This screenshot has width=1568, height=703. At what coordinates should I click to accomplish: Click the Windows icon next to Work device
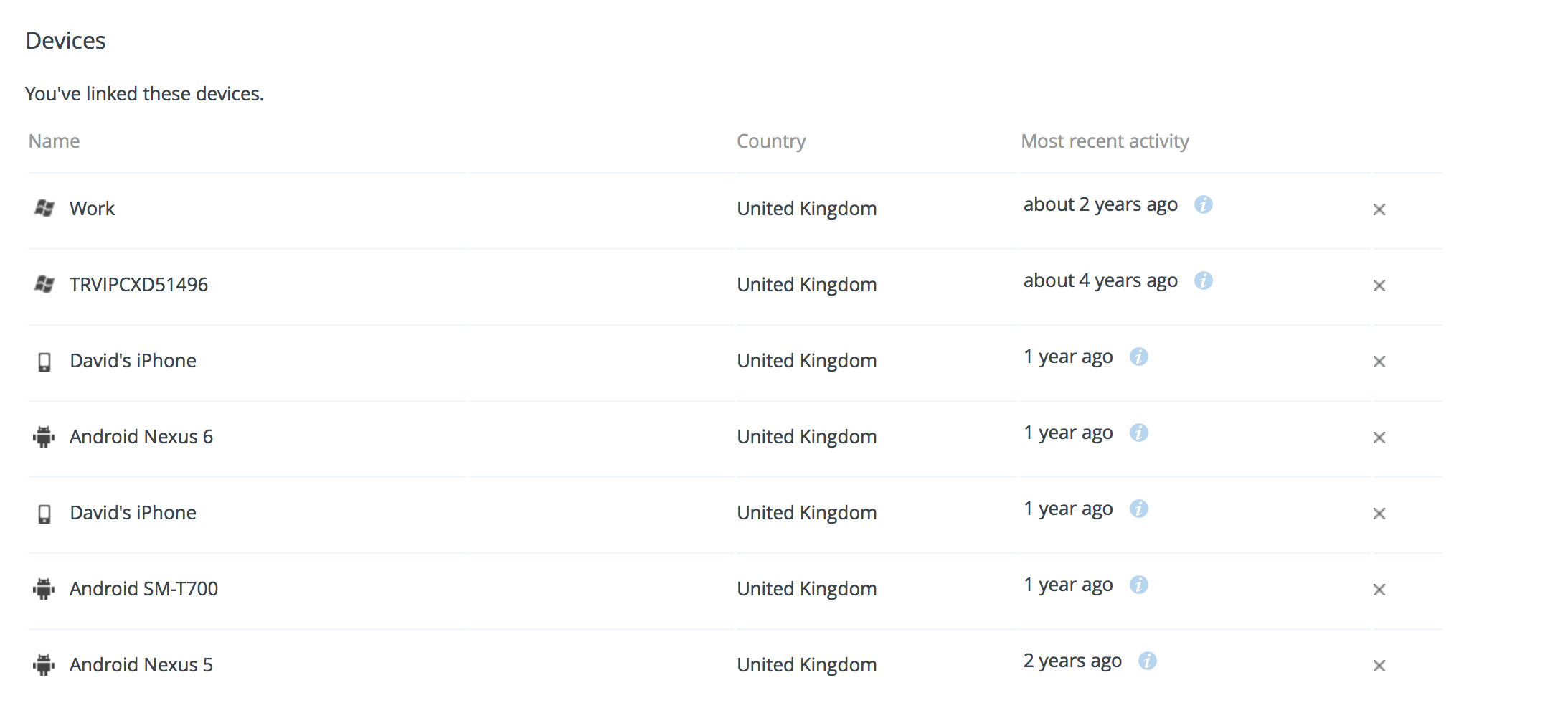click(44, 208)
